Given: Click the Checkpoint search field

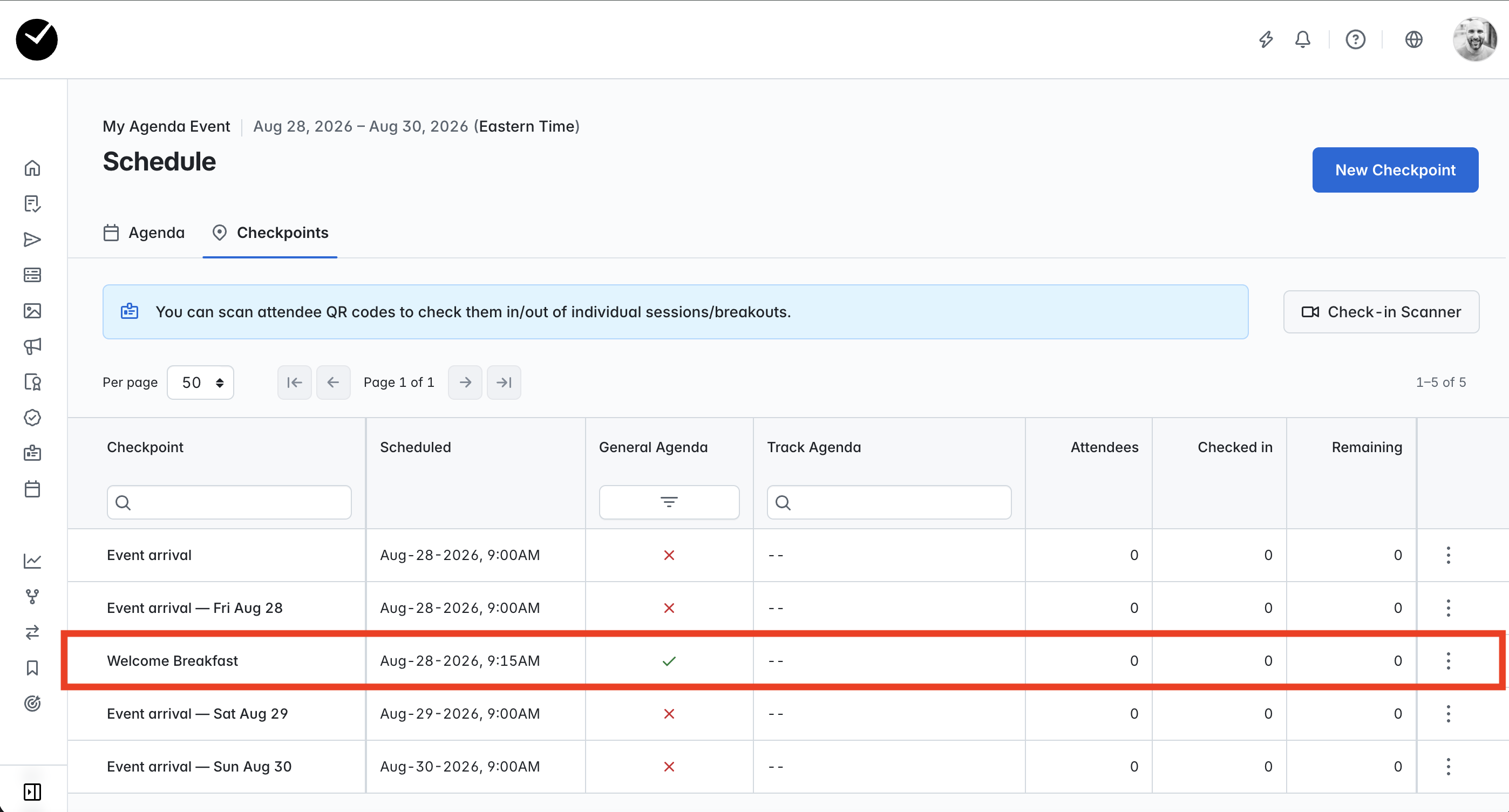Looking at the screenshot, I should click(x=229, y=502).
